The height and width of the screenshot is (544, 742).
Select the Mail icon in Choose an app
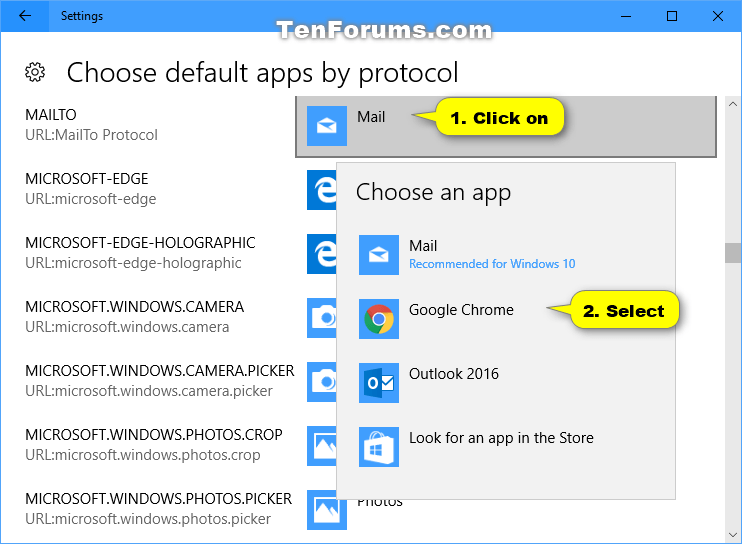[379, 255]
